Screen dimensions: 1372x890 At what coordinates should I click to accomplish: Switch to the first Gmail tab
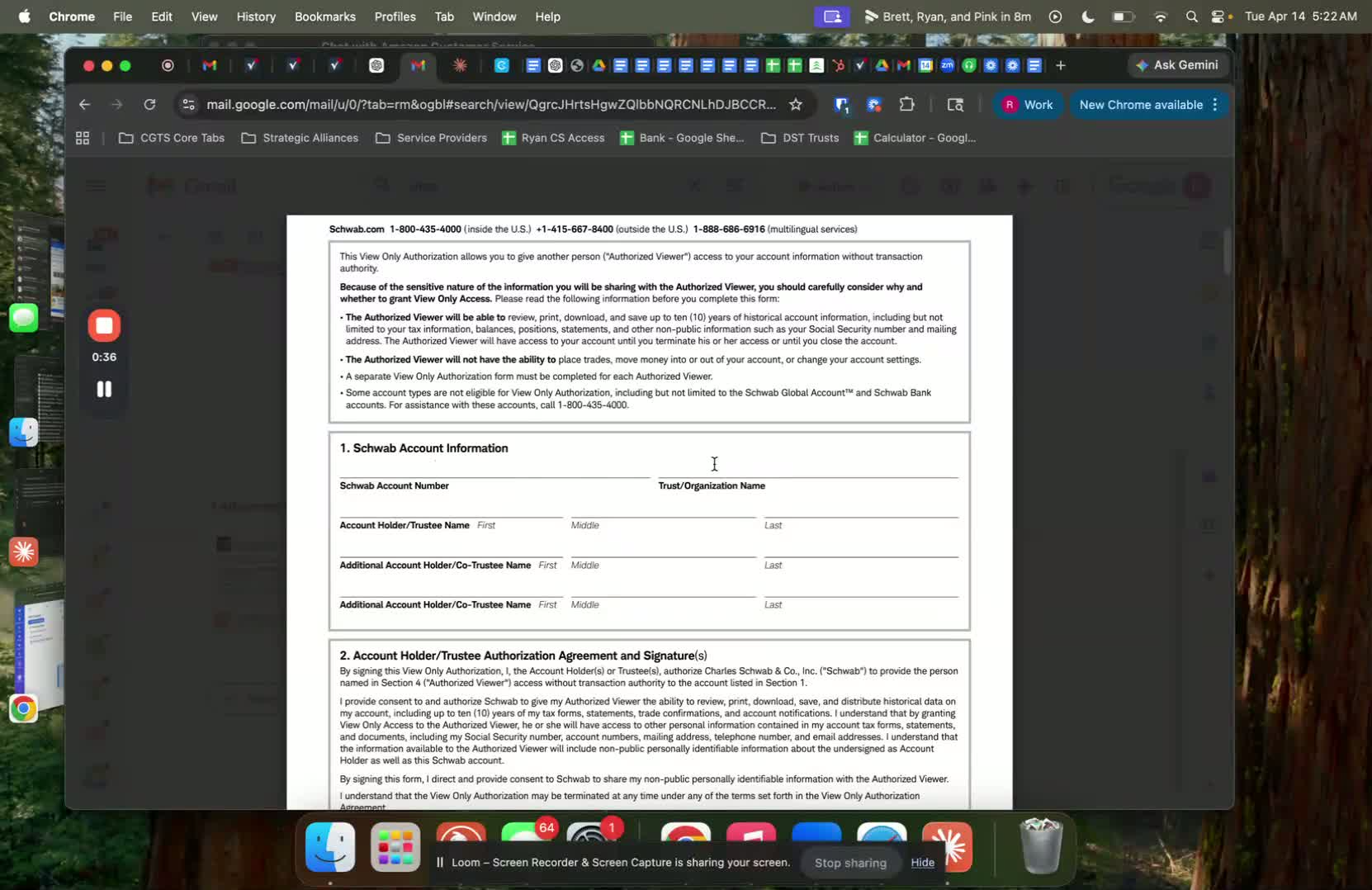coord(210,65)
